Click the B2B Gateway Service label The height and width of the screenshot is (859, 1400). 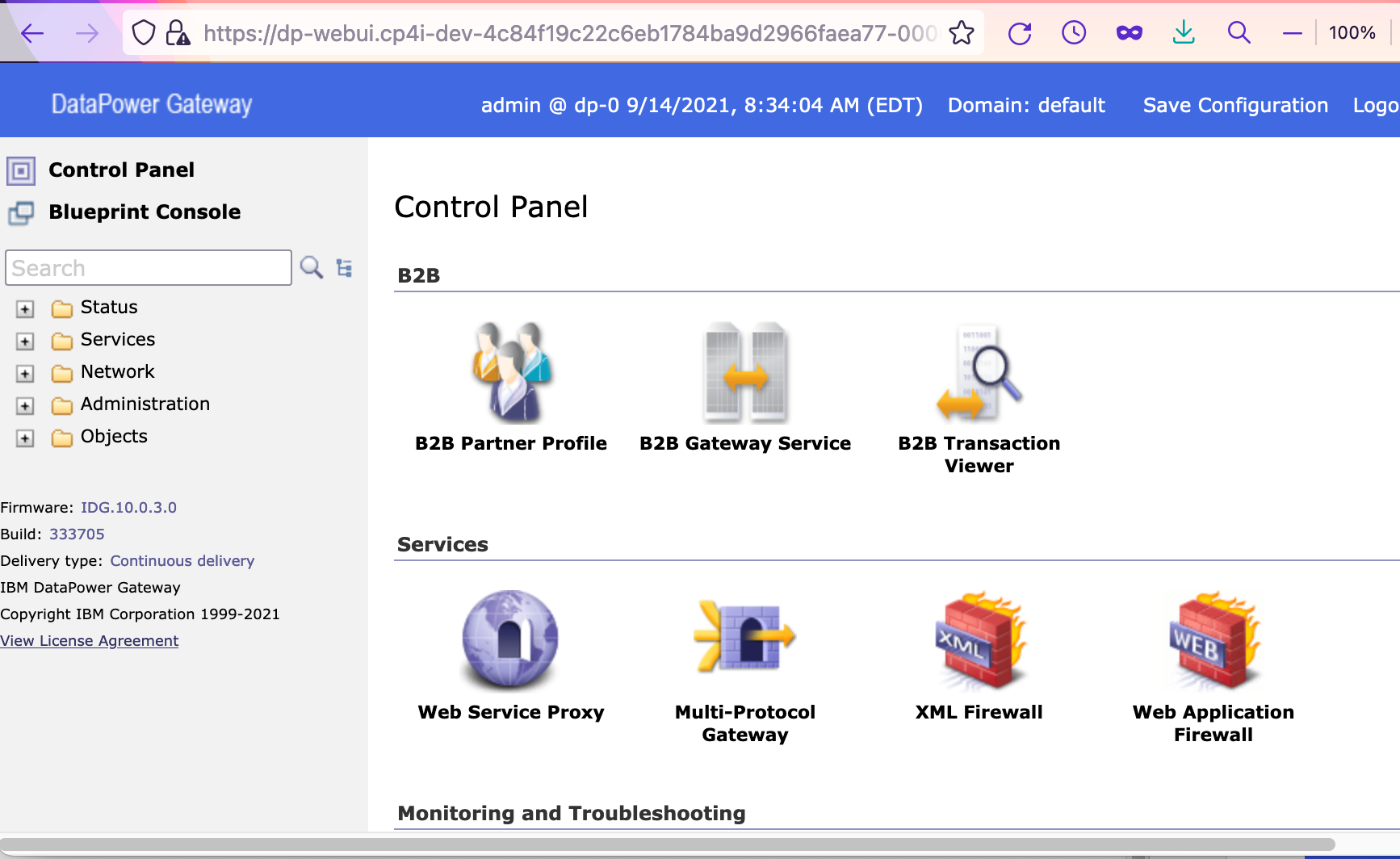tap(745, 443)
